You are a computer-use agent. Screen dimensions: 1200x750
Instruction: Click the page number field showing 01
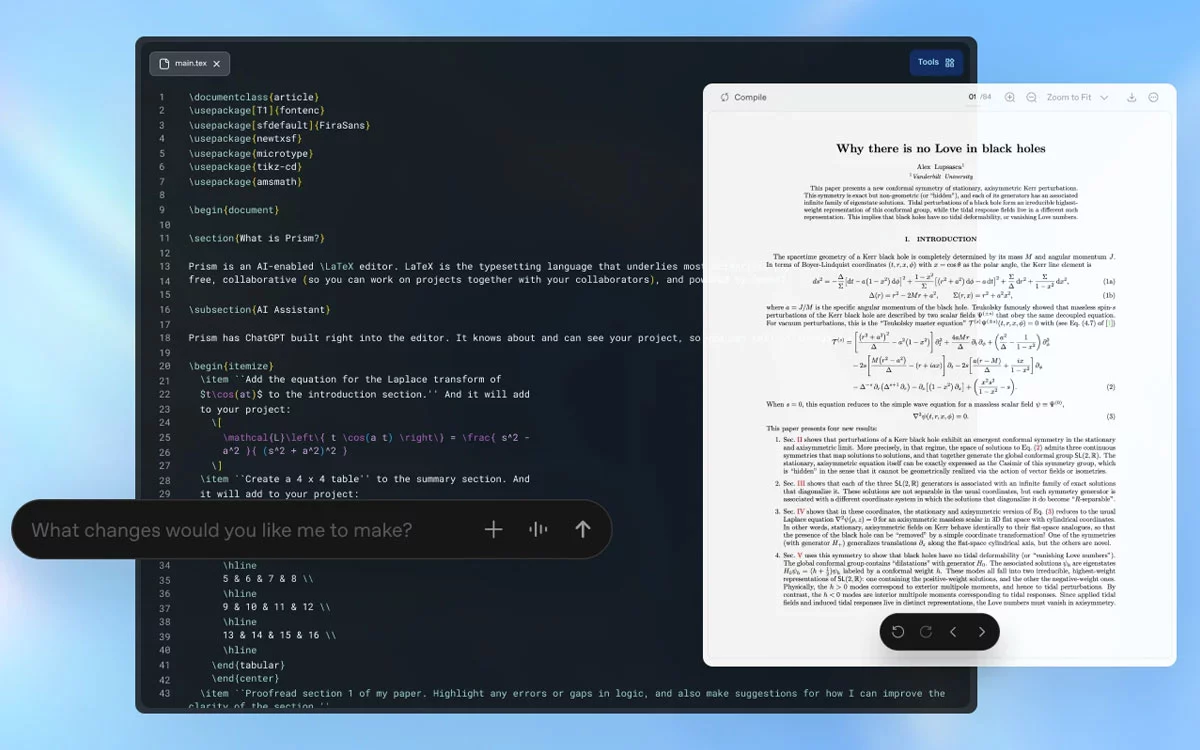tap(972, 97)
